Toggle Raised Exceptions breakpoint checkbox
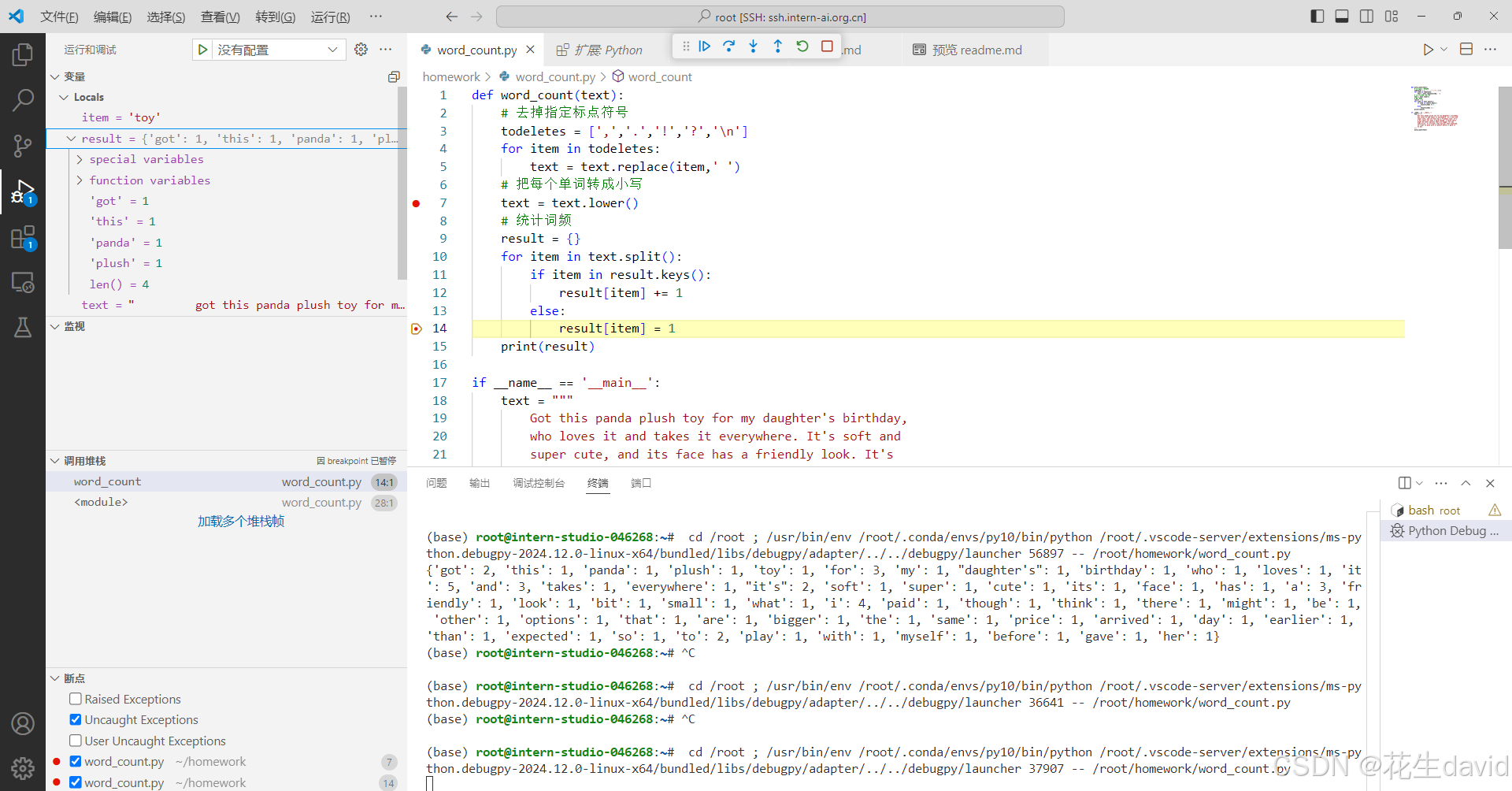 [x=76, y=699]
